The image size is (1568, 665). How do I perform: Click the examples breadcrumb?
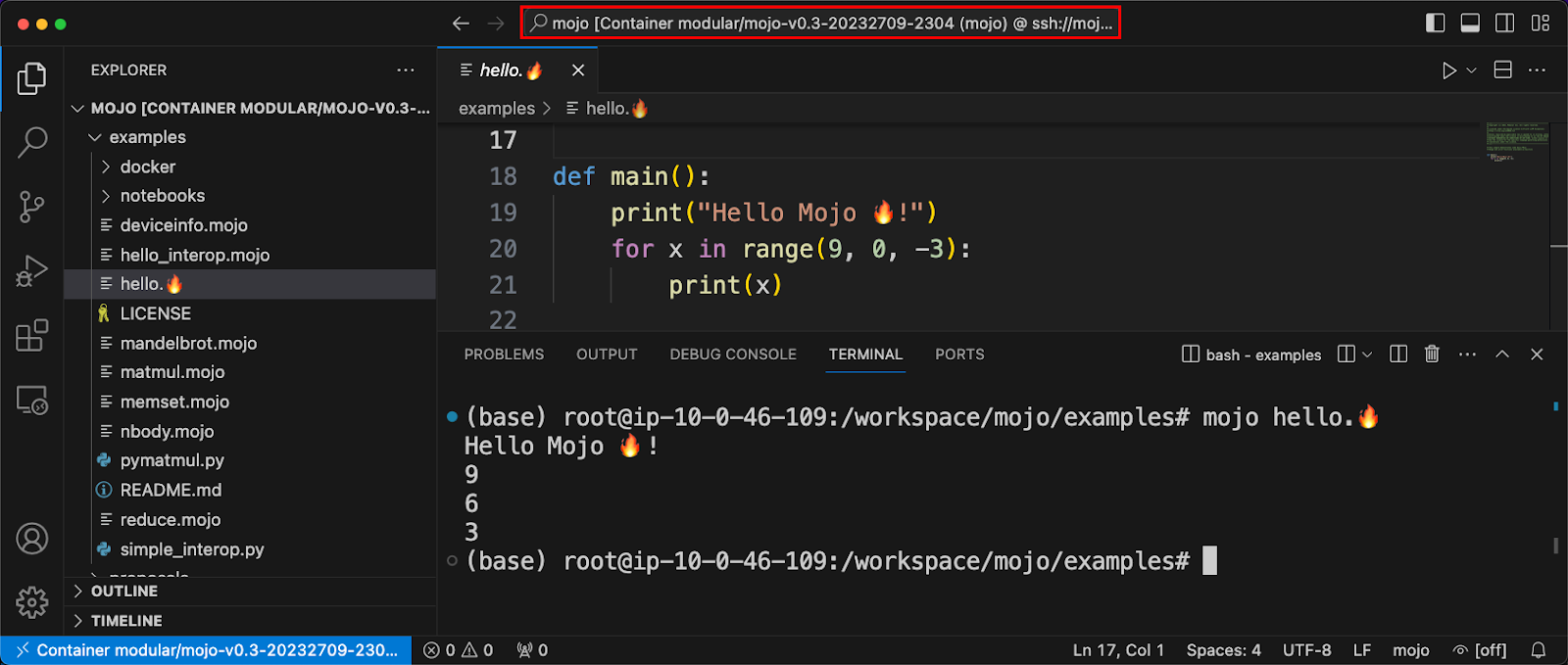coord(497,109)
